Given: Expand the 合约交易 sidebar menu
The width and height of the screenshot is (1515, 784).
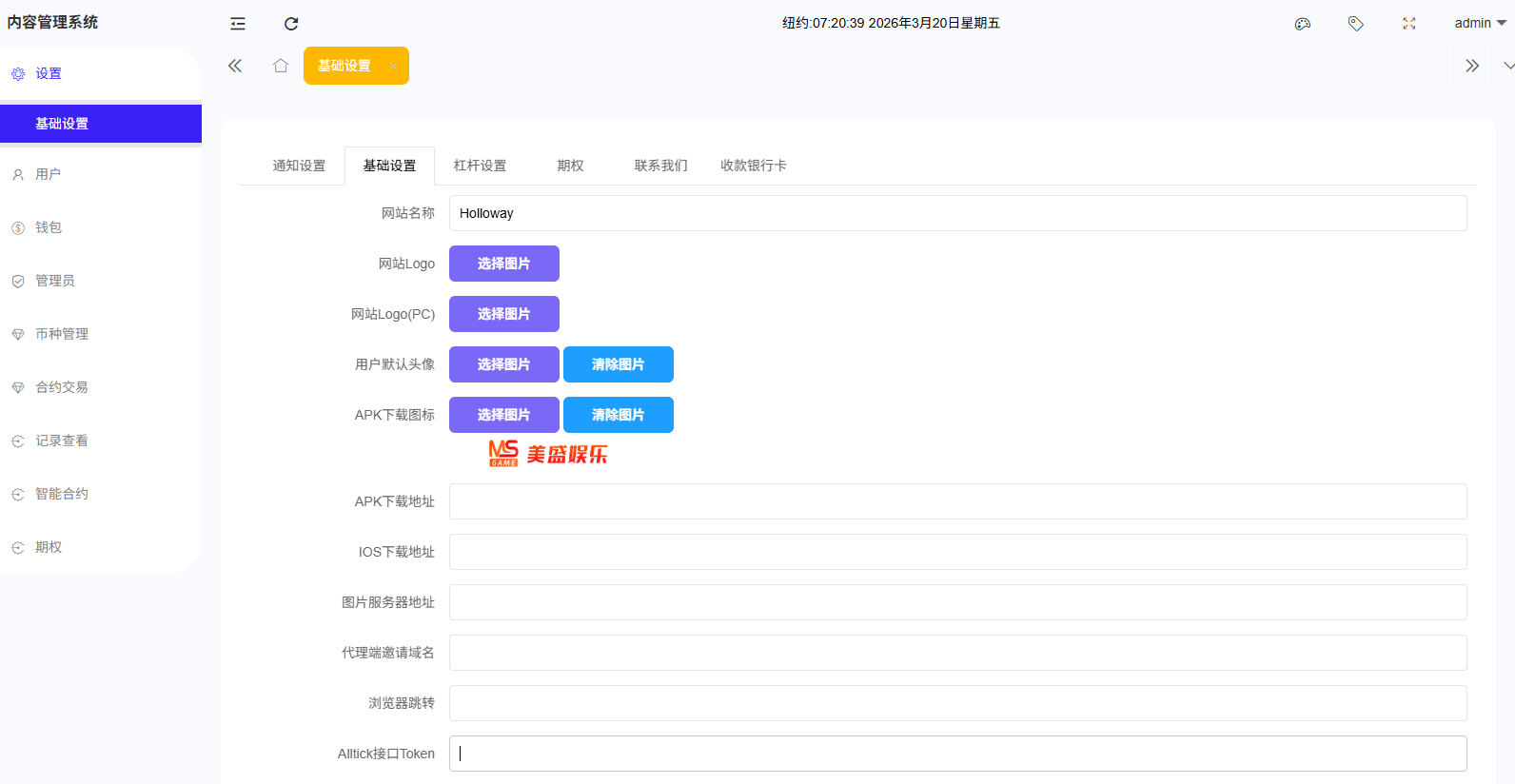Looking at the screenshot, I should point(62,387).
